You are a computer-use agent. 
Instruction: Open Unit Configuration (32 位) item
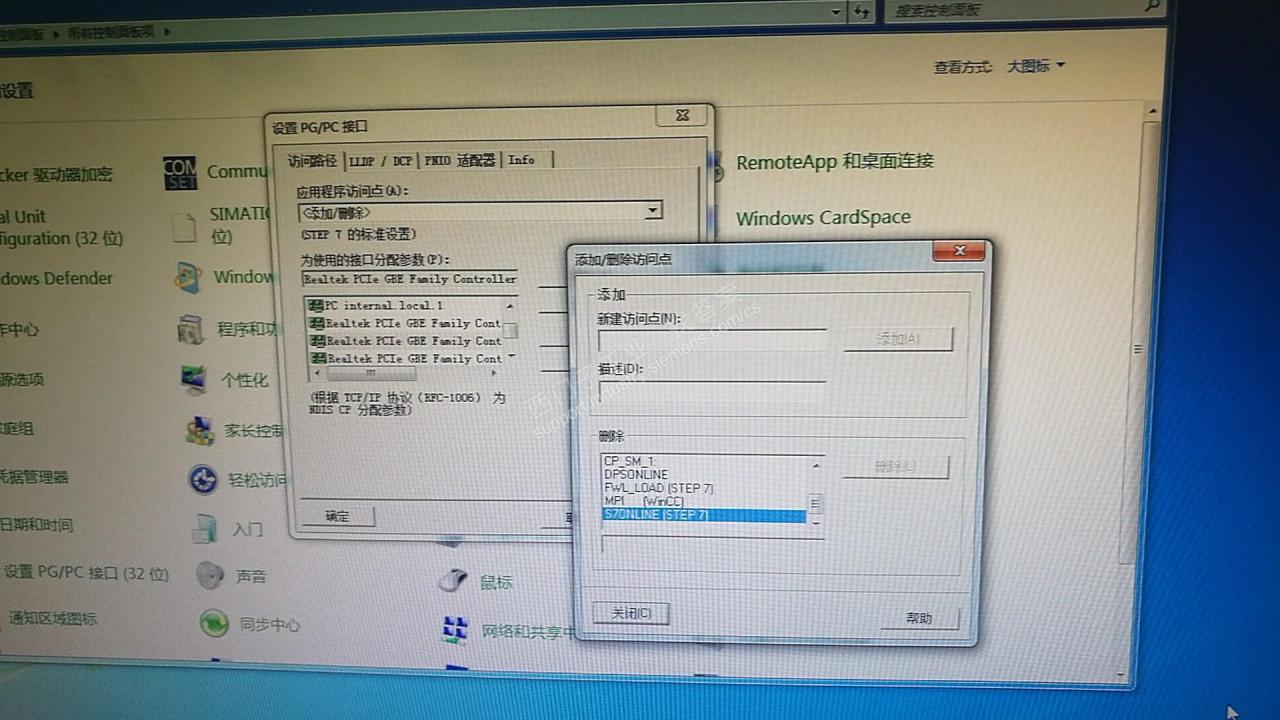point(61,227)
